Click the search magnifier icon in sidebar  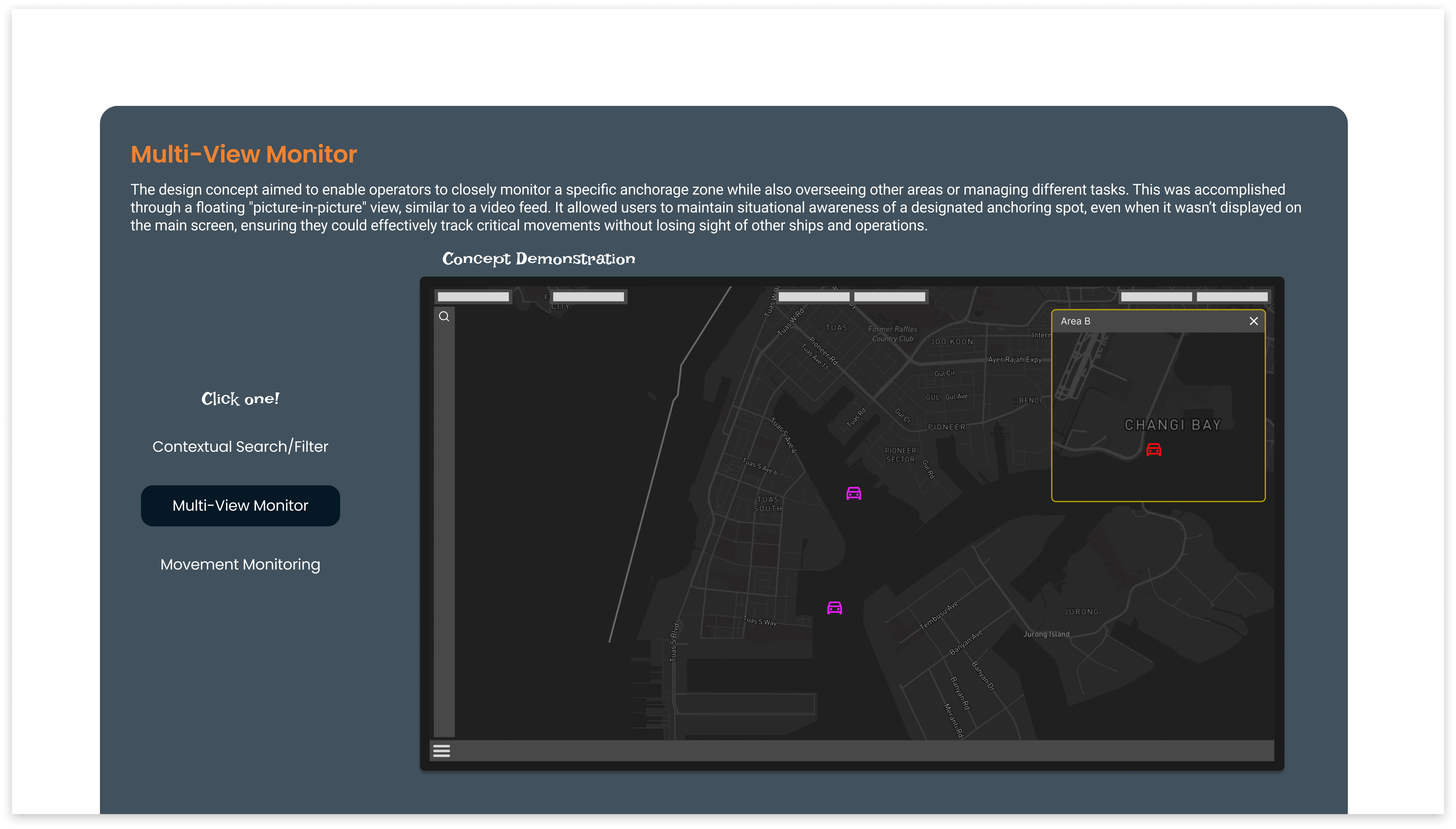[x=444, y=316]
